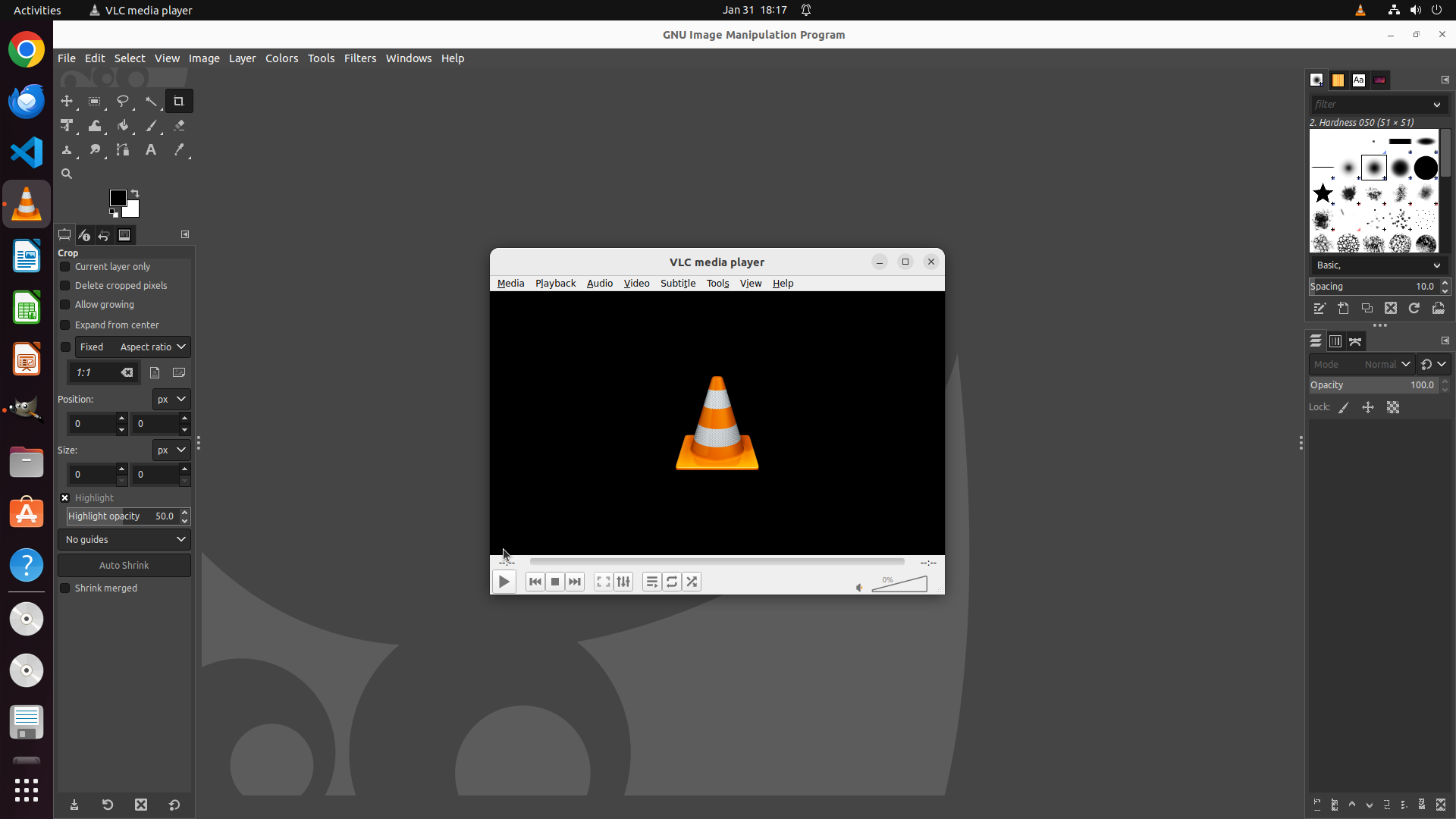Toggle VLC fullscreen button
1456x819 pixels.
[603, 582]
